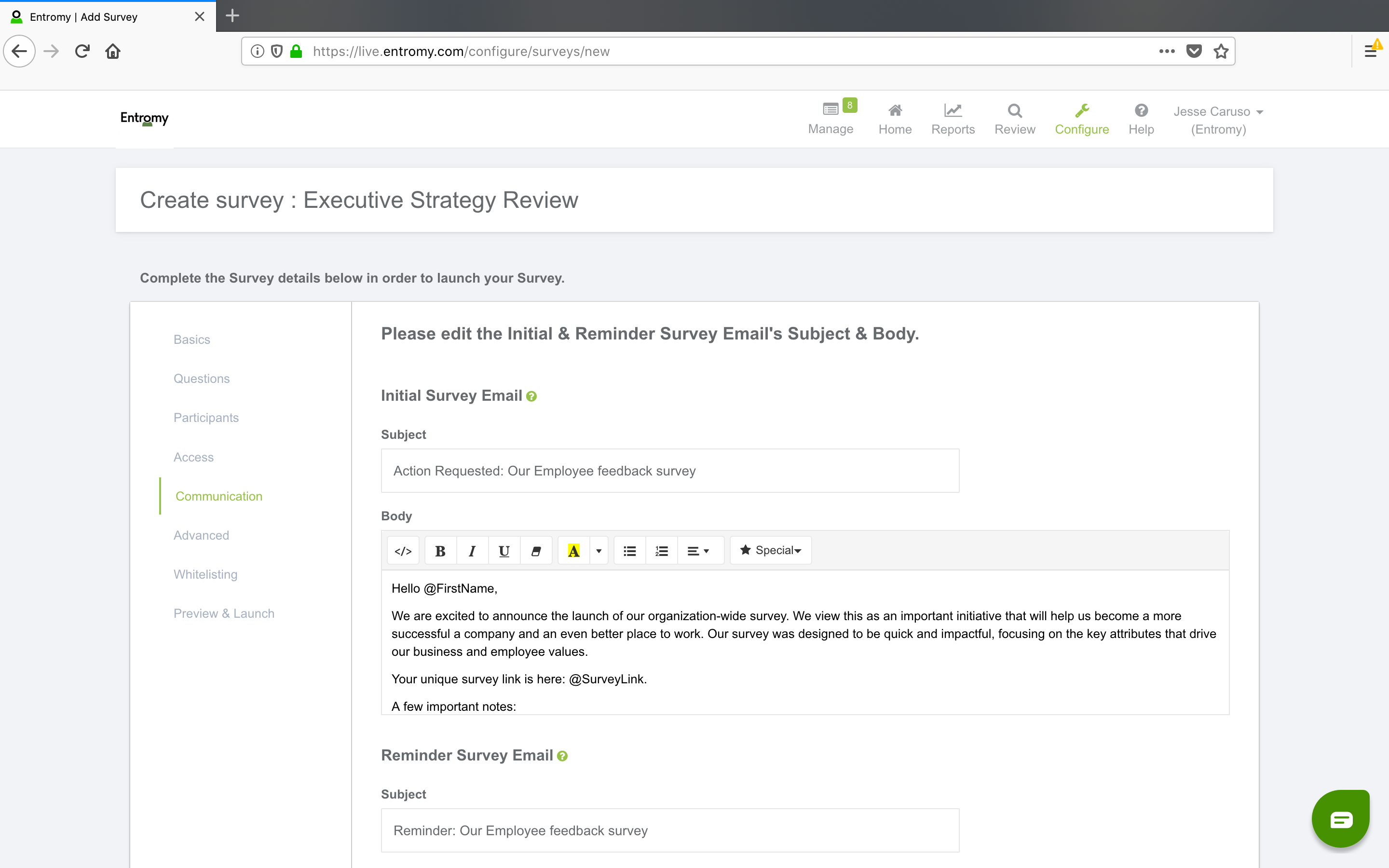
Task: Open the font color dropdown arrow
Action: [x=599, y=550]
